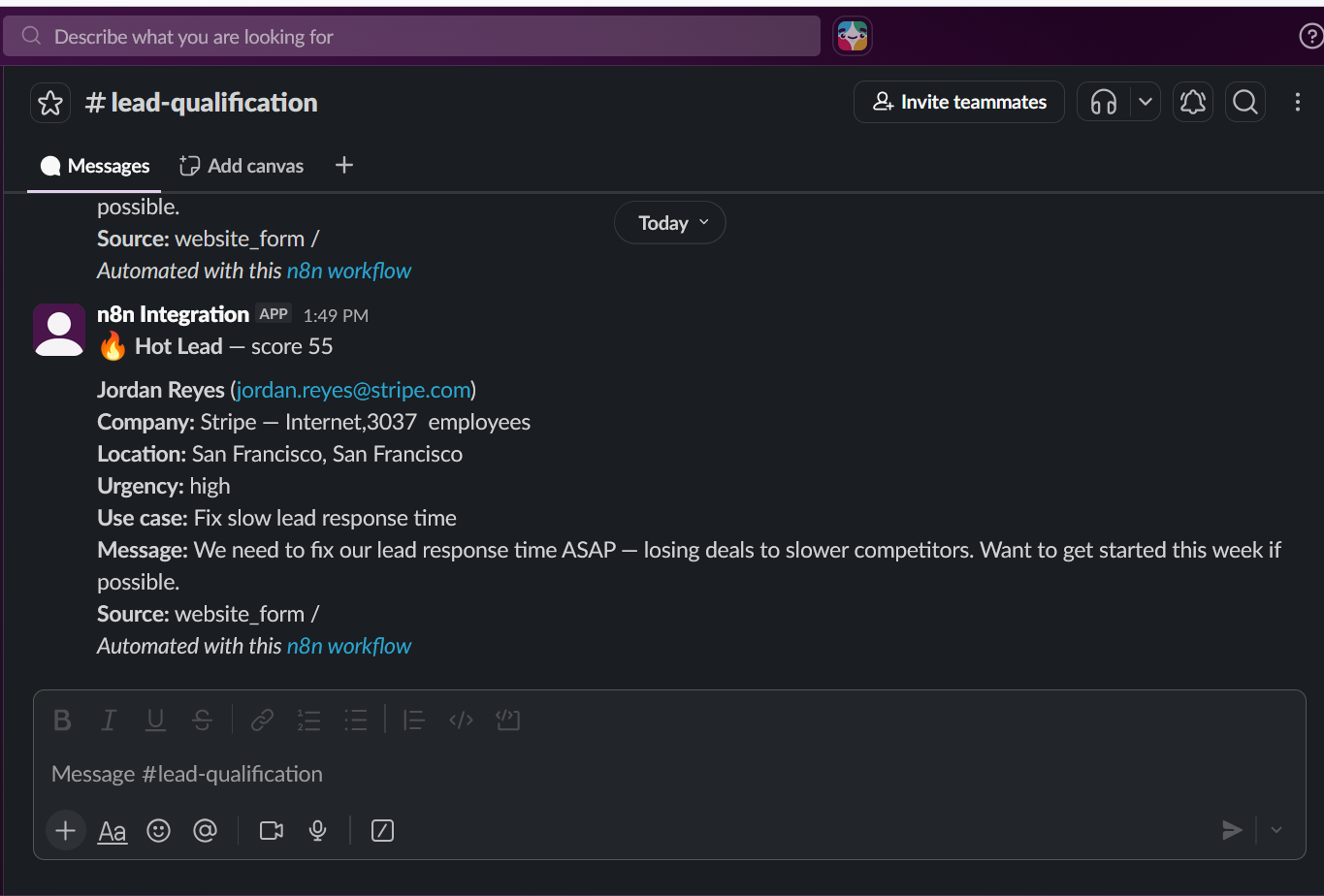Expand the Today date jump menu
Viewport: 1324px width, 896px height.
[670, 223]
